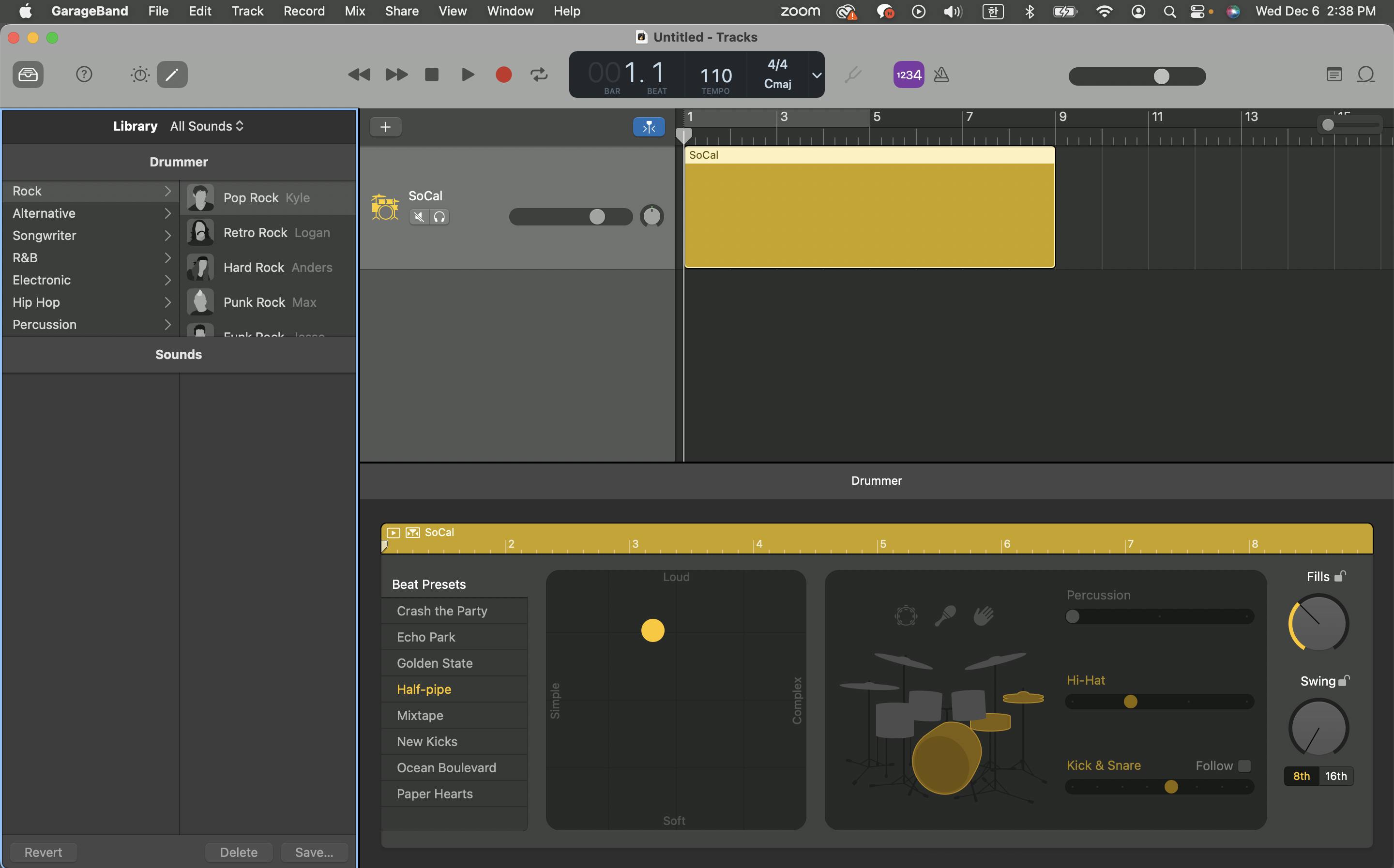Click the red Record button

click(x=503, y=75)
